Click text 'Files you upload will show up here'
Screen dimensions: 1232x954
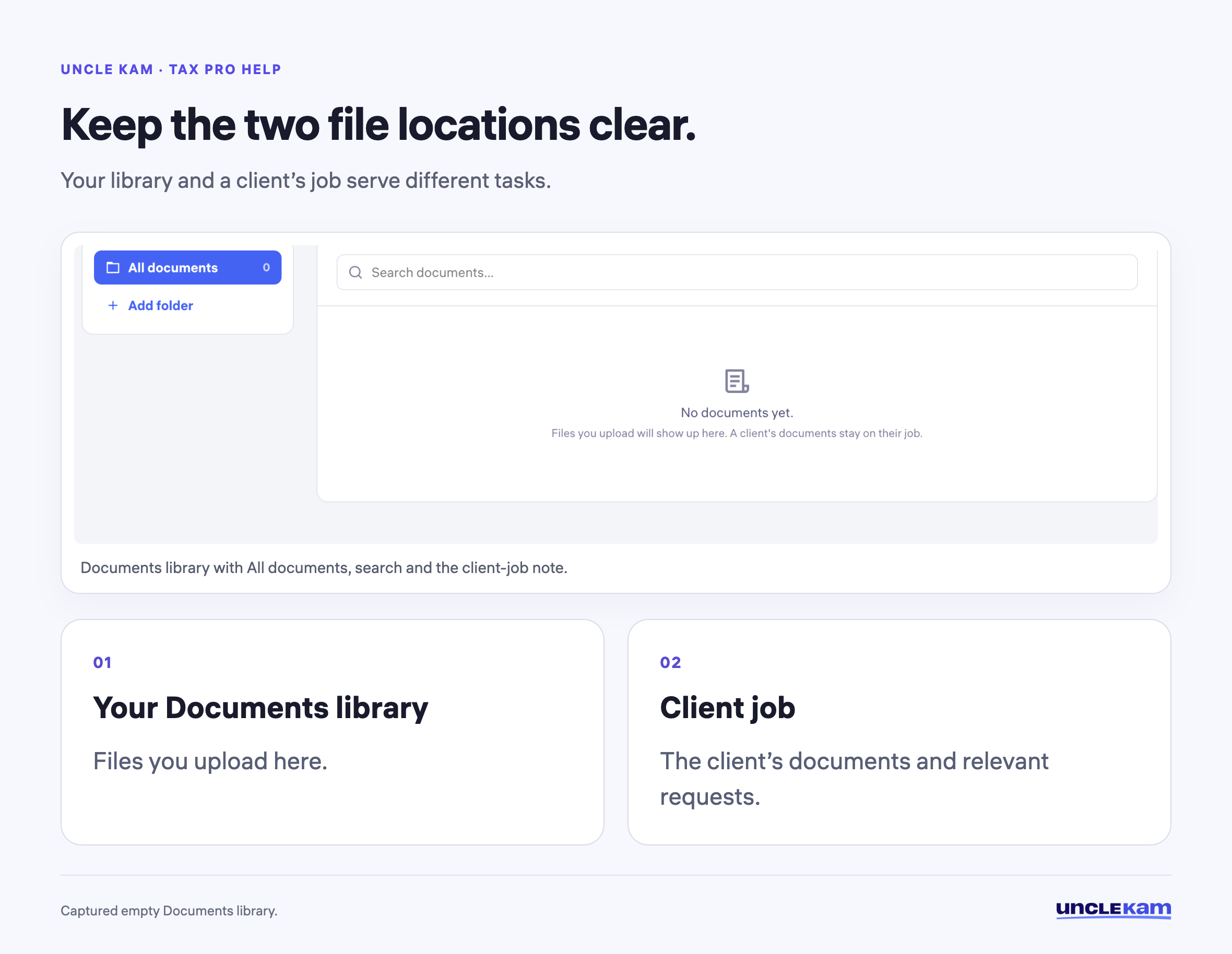coord(638,433)
